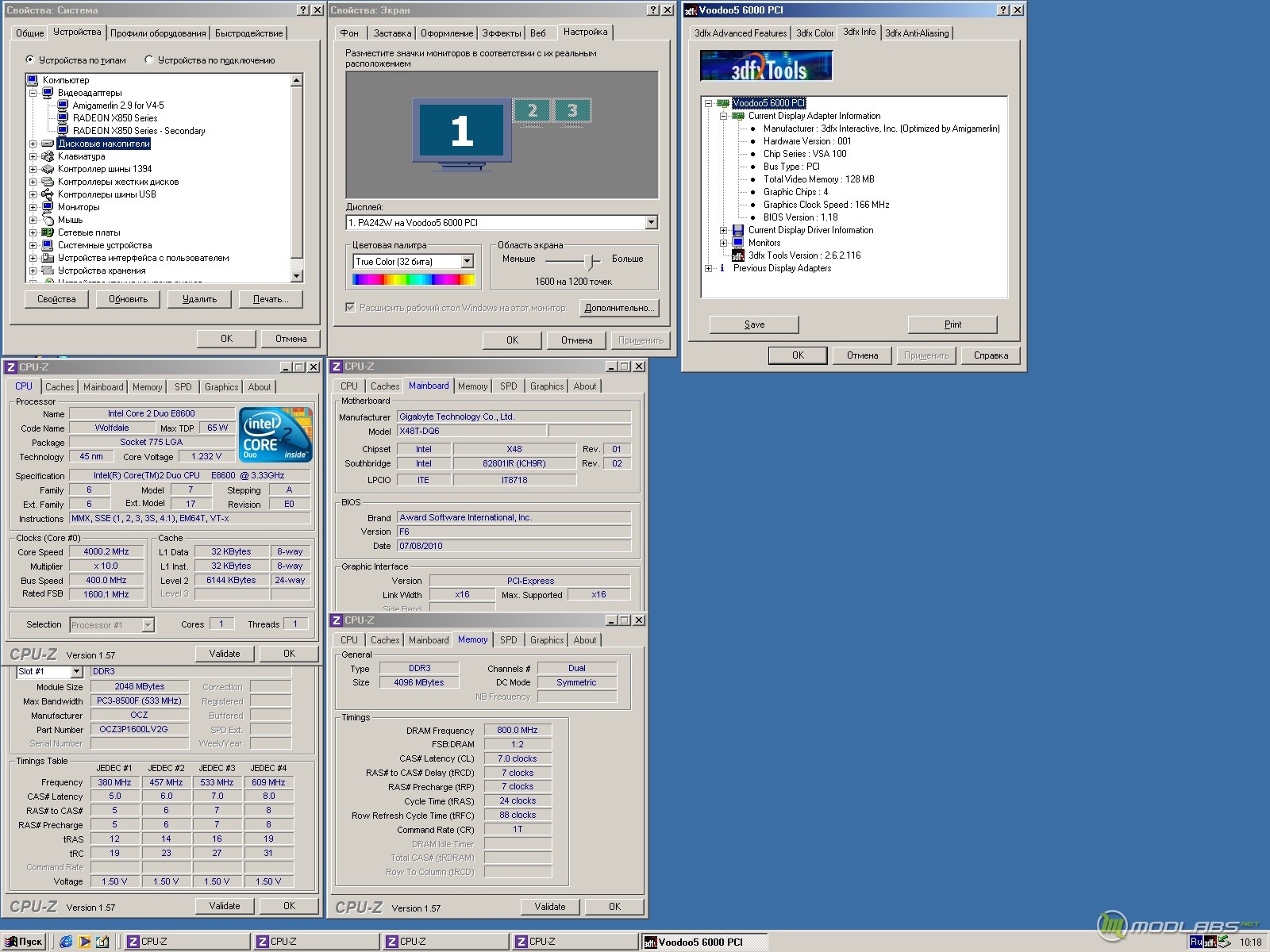Expand Previous Display Adapters node
Viewport: 1270px width, 952px height.
[x=709, y=268]
